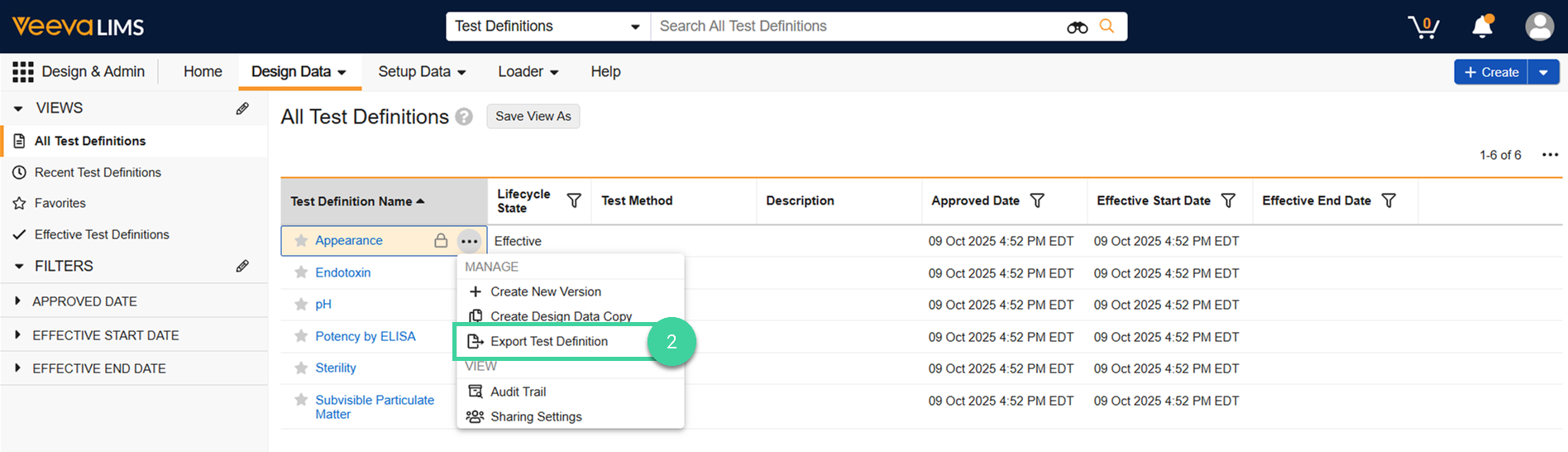Click the Search All Test Definitions field
Image resolution: width=1568 pixels, height=452 pixels.
click(856, 26)
